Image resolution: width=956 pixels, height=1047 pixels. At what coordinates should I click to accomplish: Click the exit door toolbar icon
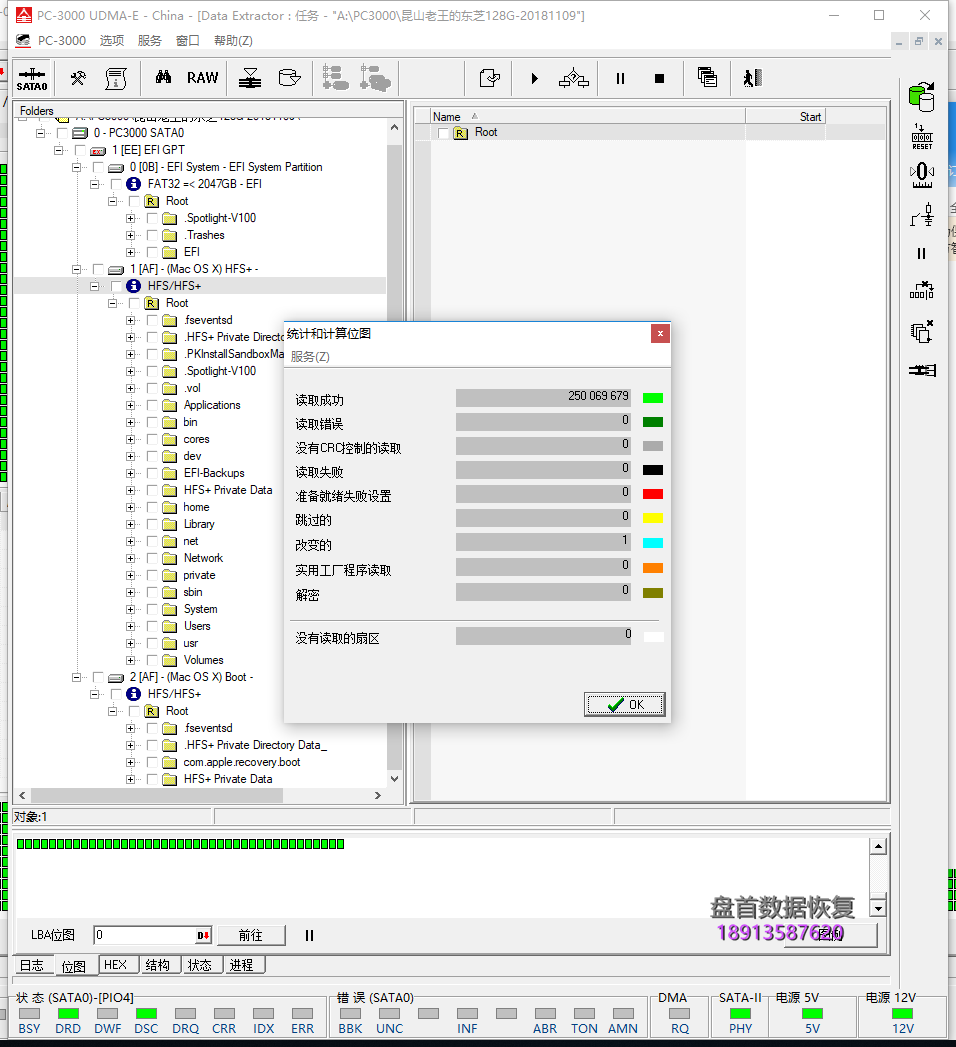coord(752,78)
